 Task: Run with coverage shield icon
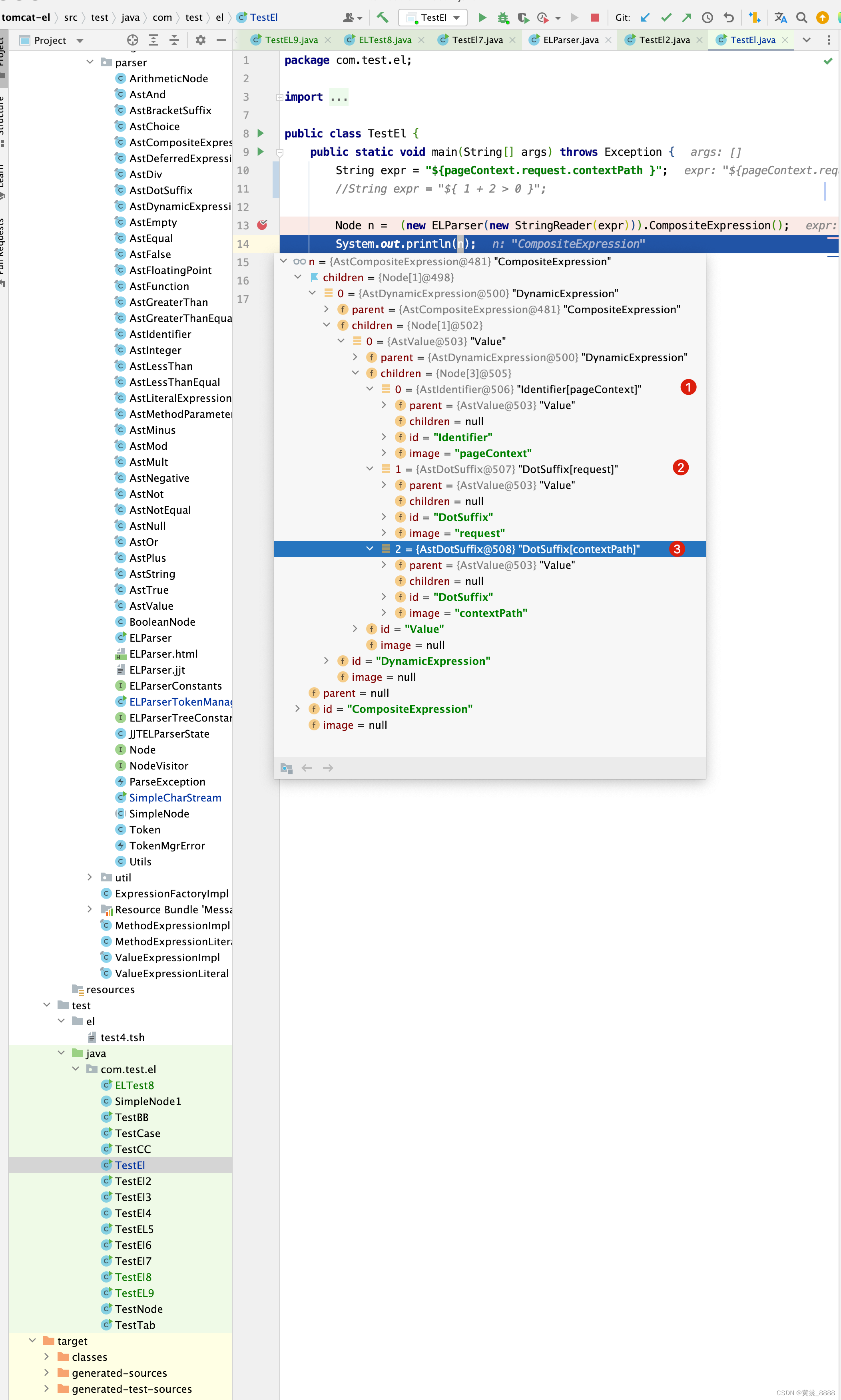point(523,18)
